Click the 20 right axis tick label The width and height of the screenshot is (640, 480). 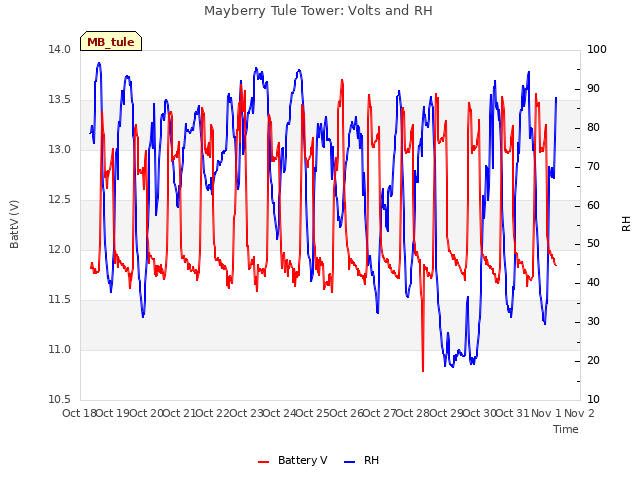click(593, 360)
